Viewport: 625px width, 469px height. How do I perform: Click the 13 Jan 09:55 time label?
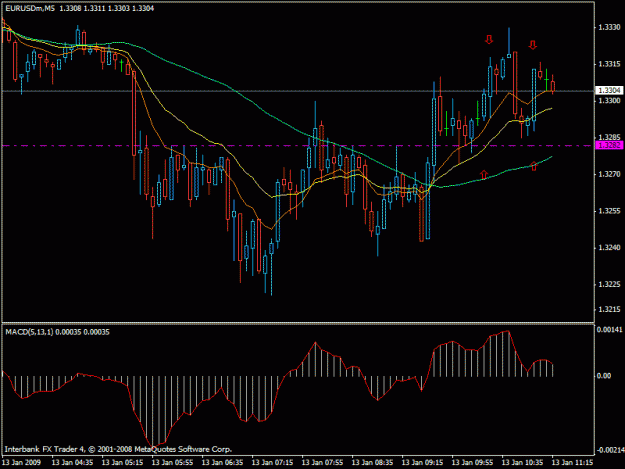[472, 463]
